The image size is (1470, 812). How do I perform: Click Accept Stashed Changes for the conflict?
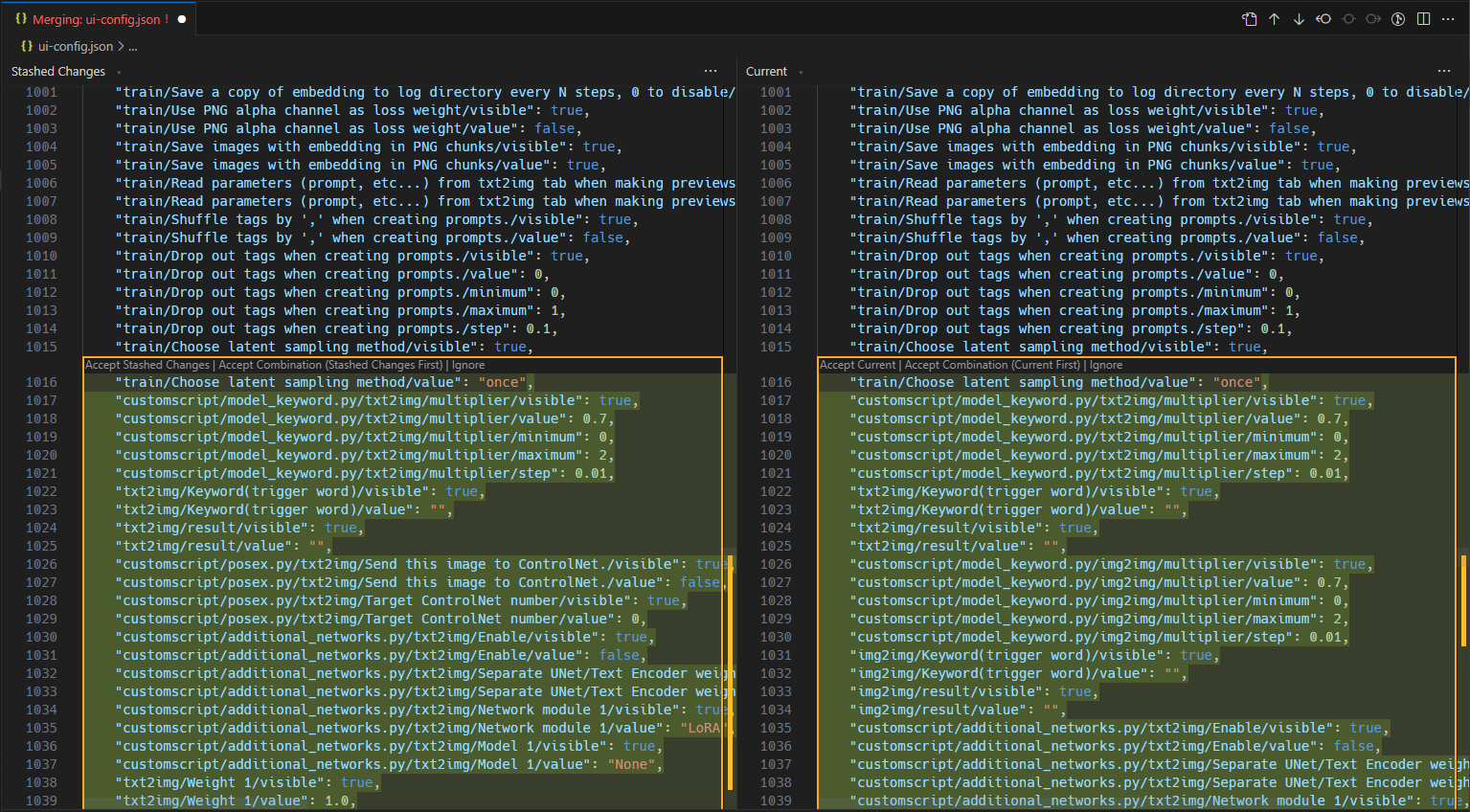pyautogui.click(x=147, y=365)
